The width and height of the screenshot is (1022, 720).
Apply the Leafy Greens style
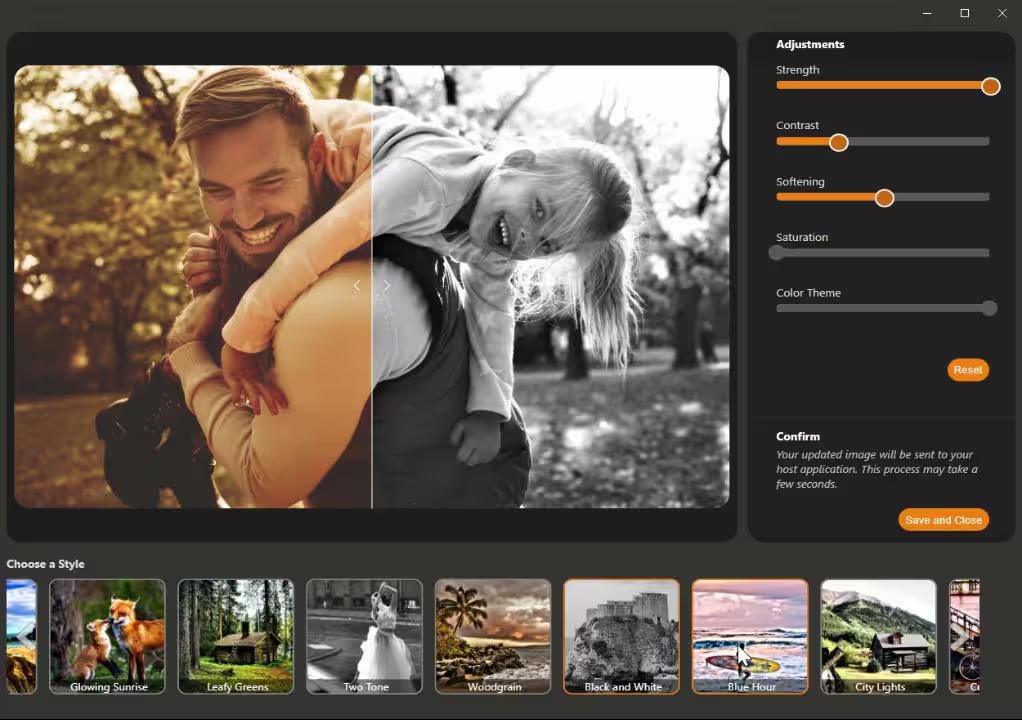[x=236, y=635]
